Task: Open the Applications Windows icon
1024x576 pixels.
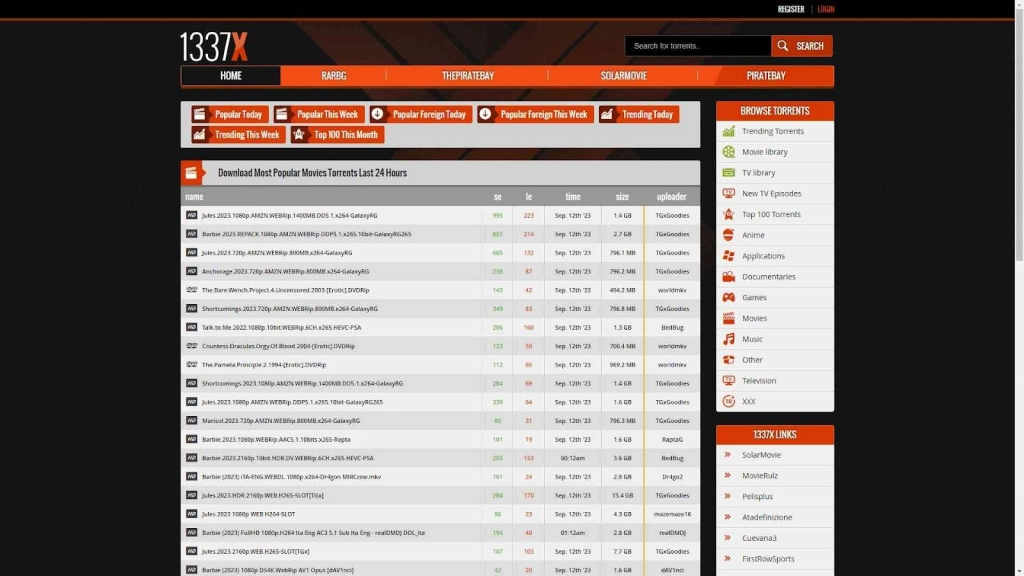Action: pyautogui.click(x=729, y=256)
